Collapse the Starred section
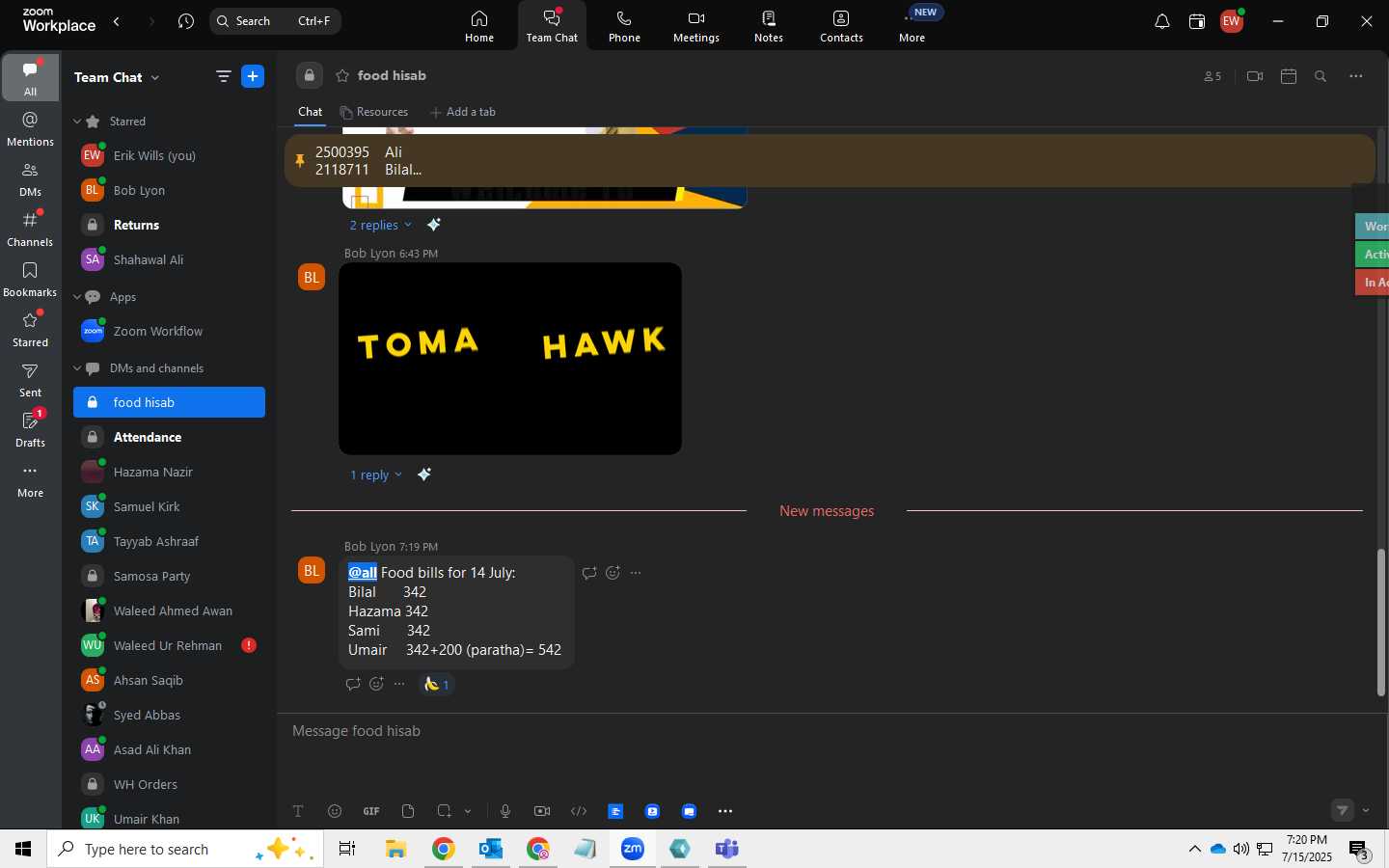This screenshot has height=868, width=1389. pyautogui.click(x=77, y=122)
